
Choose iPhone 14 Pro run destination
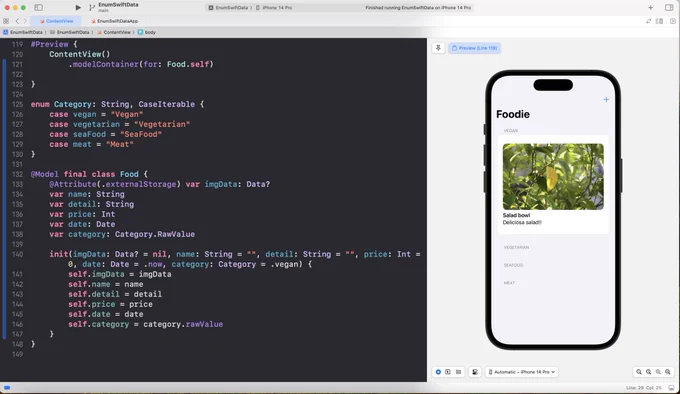tap(274, 8)
